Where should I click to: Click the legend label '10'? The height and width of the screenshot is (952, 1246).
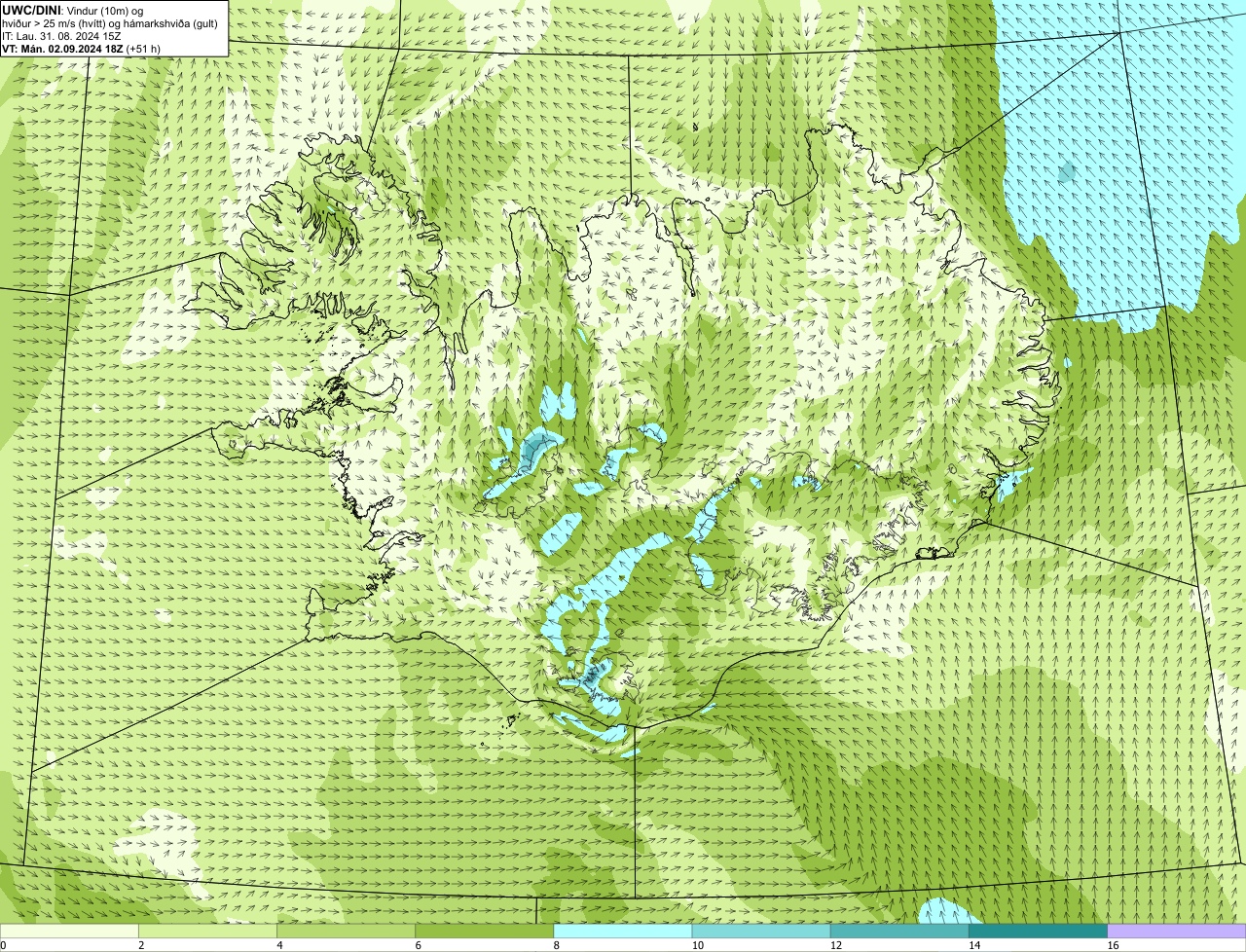pyautogui.click(x=697, y=945)
